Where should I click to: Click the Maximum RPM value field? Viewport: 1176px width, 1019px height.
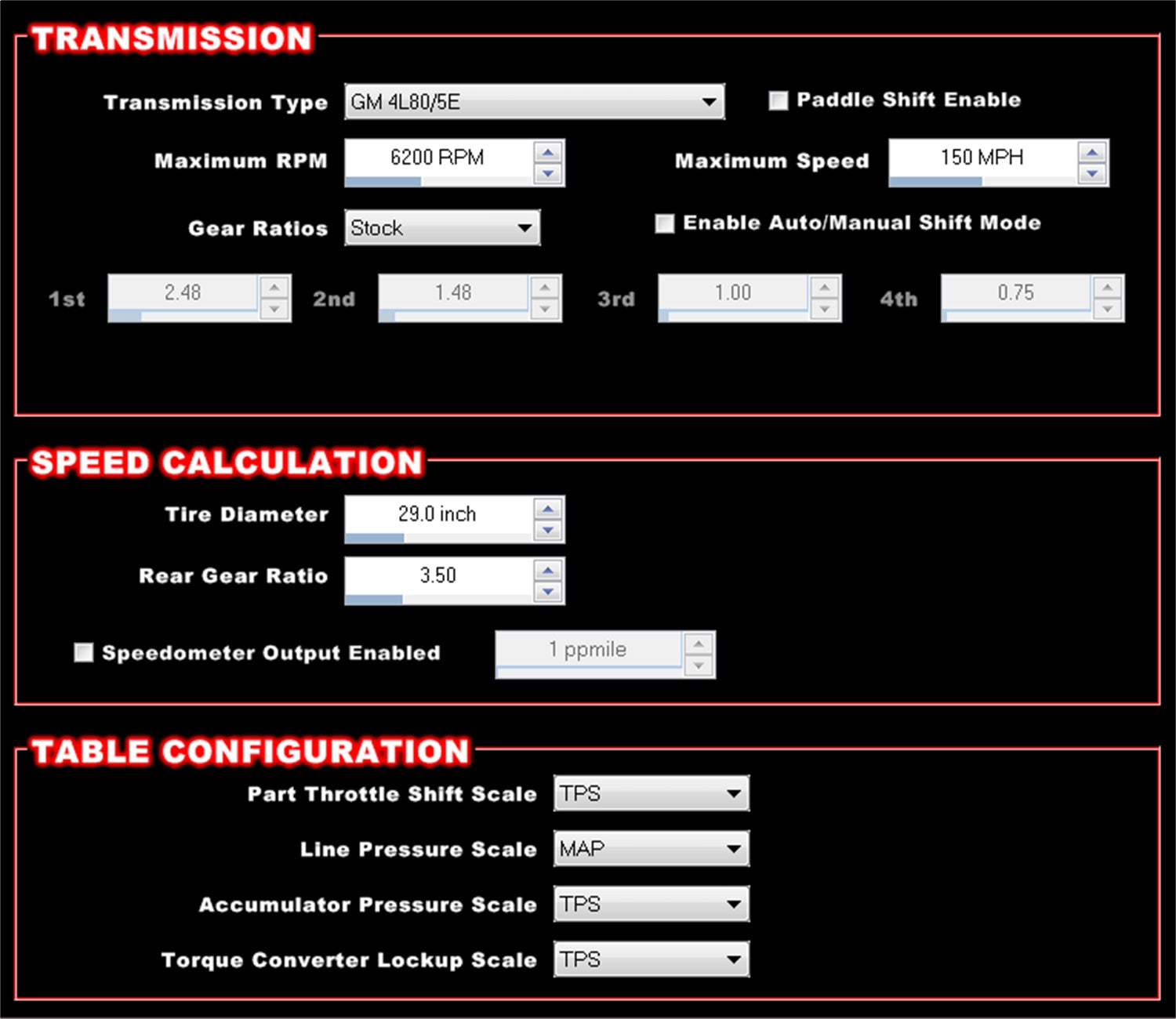[x=437, y=158]
